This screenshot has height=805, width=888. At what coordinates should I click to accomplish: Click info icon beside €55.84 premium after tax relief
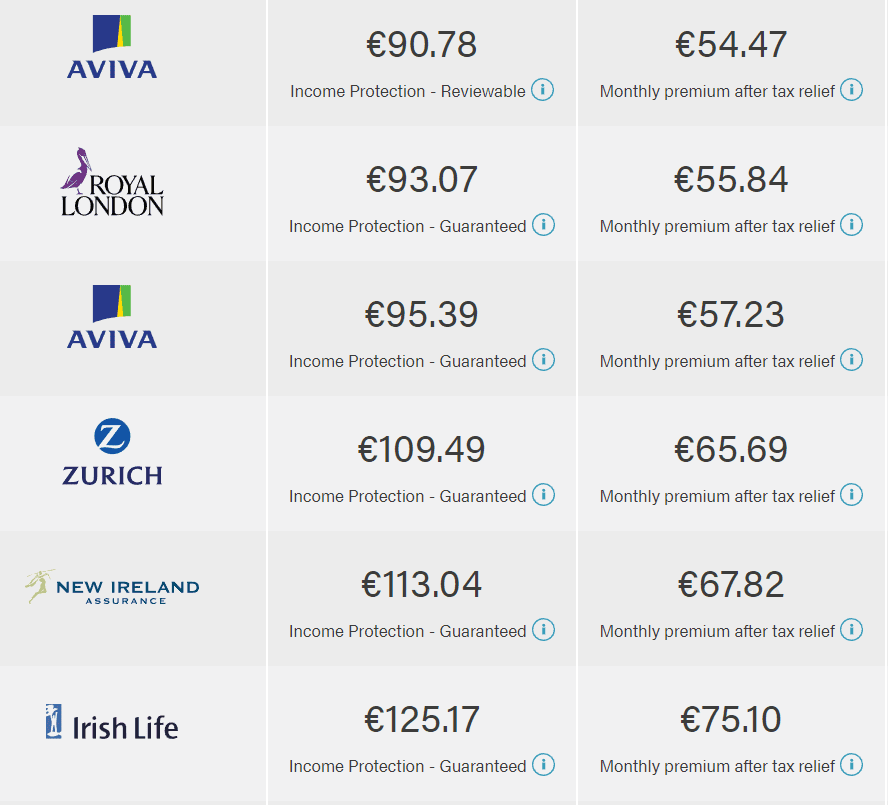[851, 225]
